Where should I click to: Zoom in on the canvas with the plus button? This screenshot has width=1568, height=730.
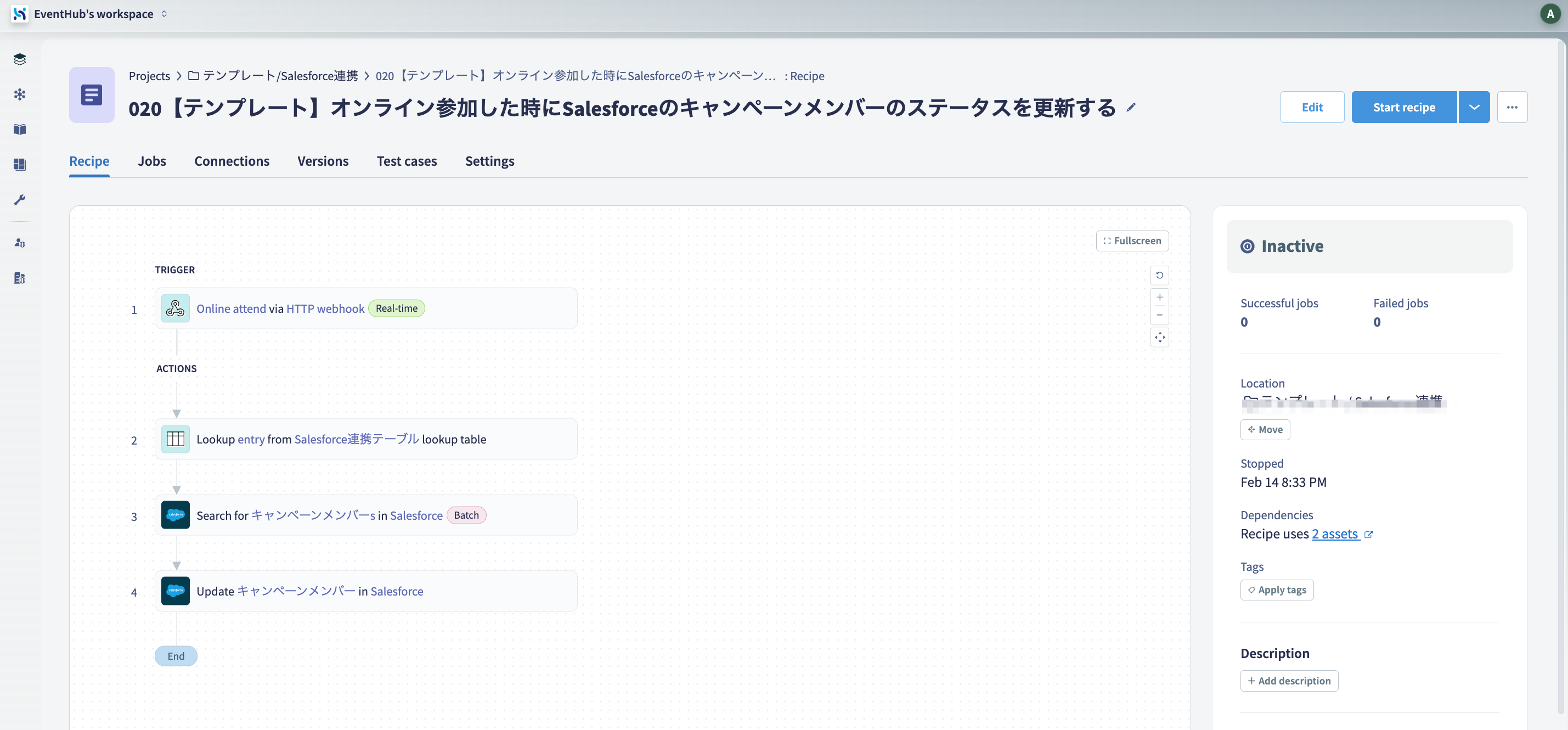tap(1160, 297)
